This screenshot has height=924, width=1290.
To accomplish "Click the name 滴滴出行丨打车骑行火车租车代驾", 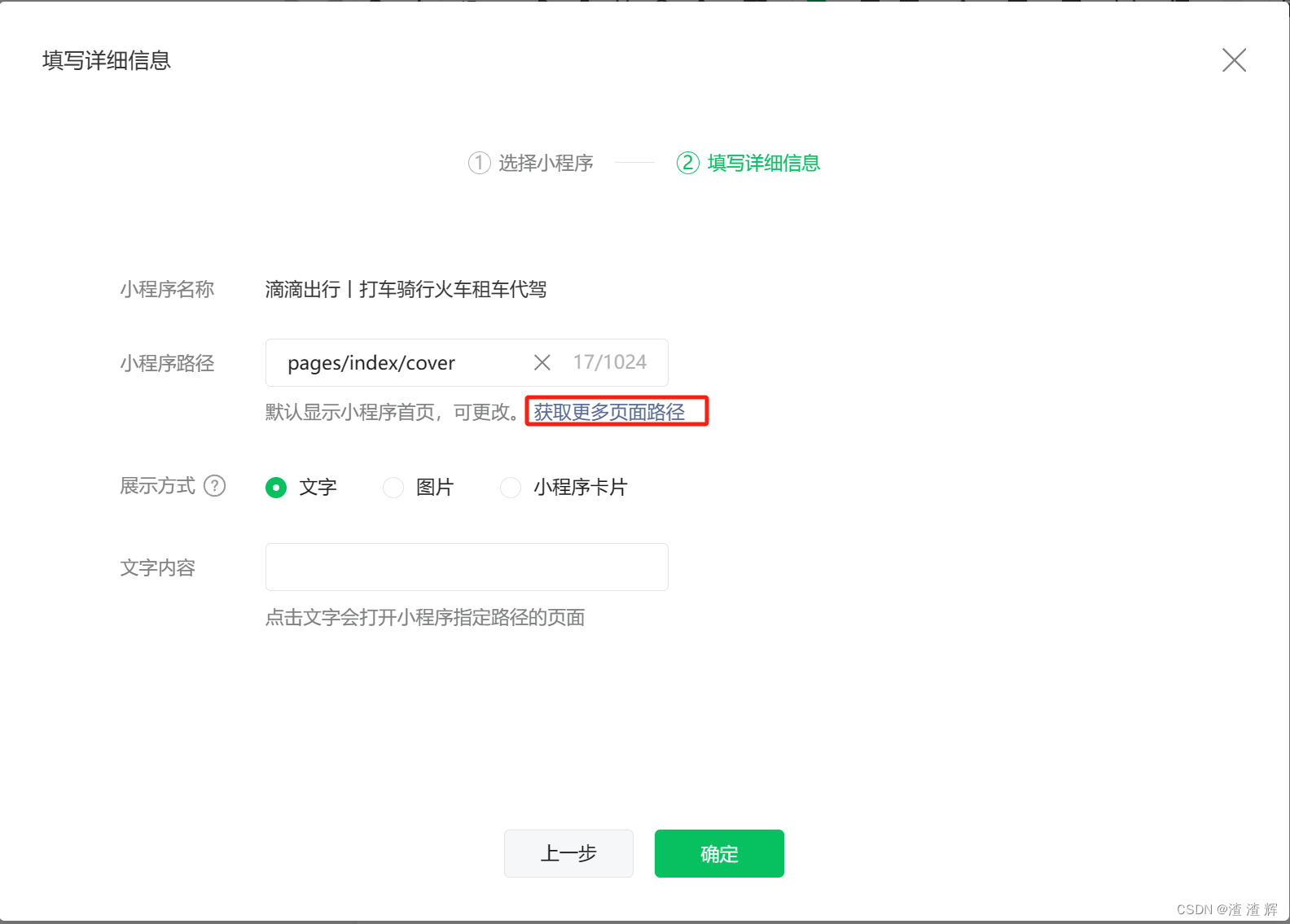I will (x=406, y=289).
